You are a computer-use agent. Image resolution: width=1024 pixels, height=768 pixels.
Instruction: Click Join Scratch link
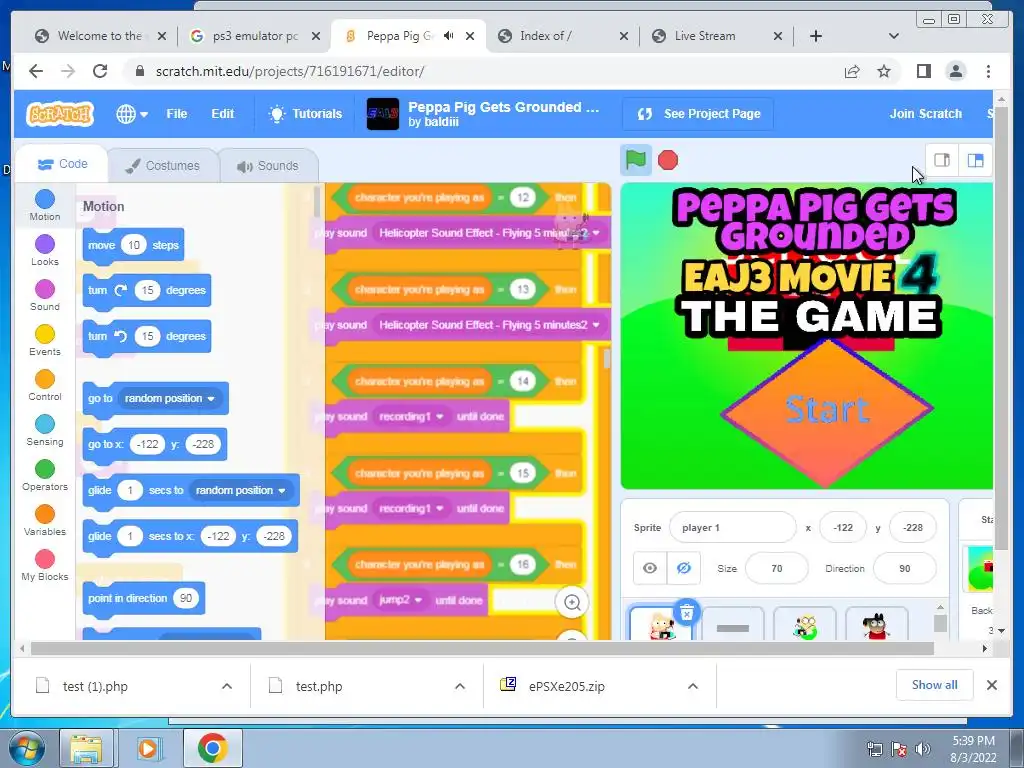pos(925,114)
